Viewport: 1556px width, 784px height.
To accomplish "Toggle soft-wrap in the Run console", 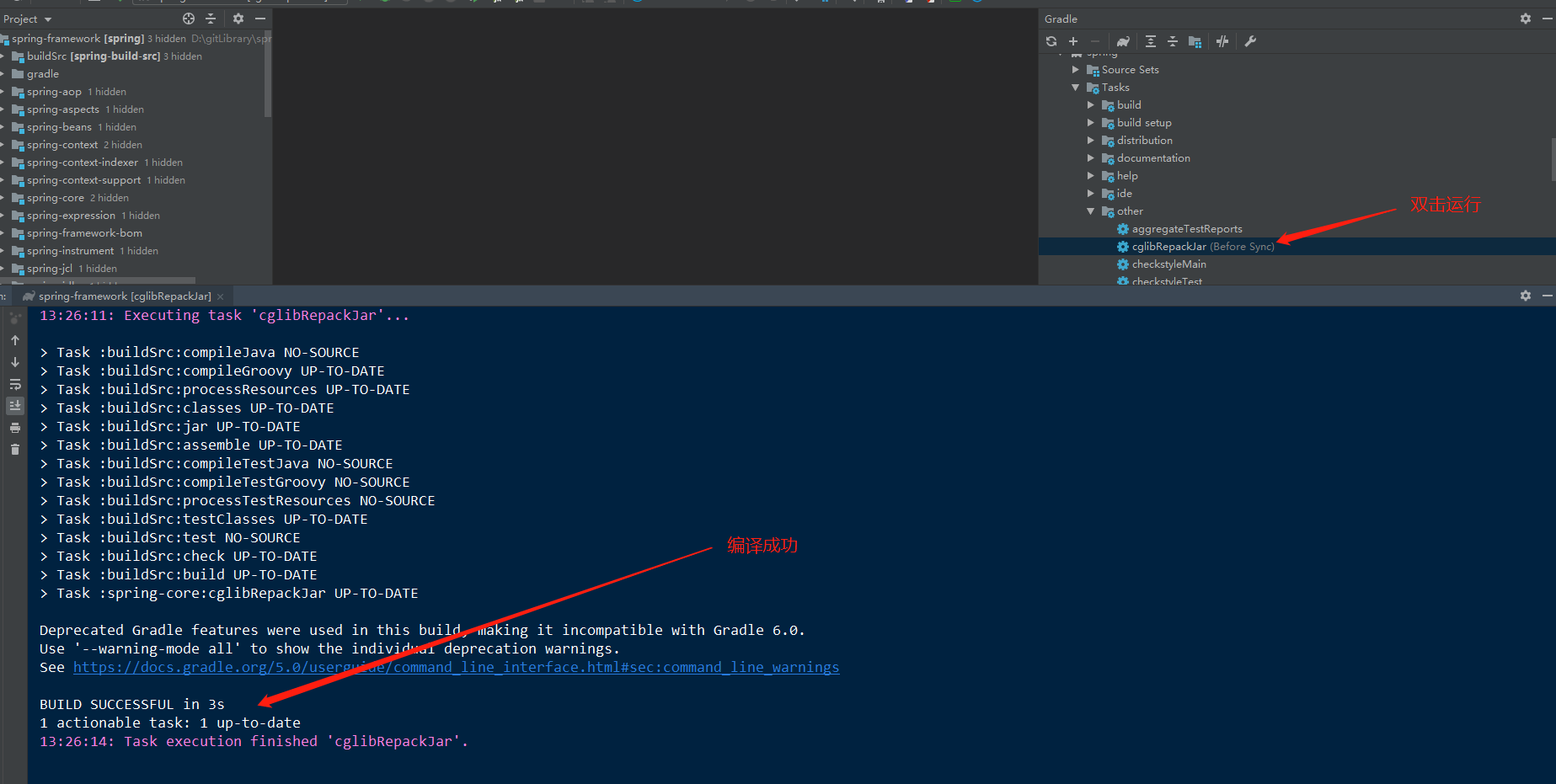I will point(15,384).
